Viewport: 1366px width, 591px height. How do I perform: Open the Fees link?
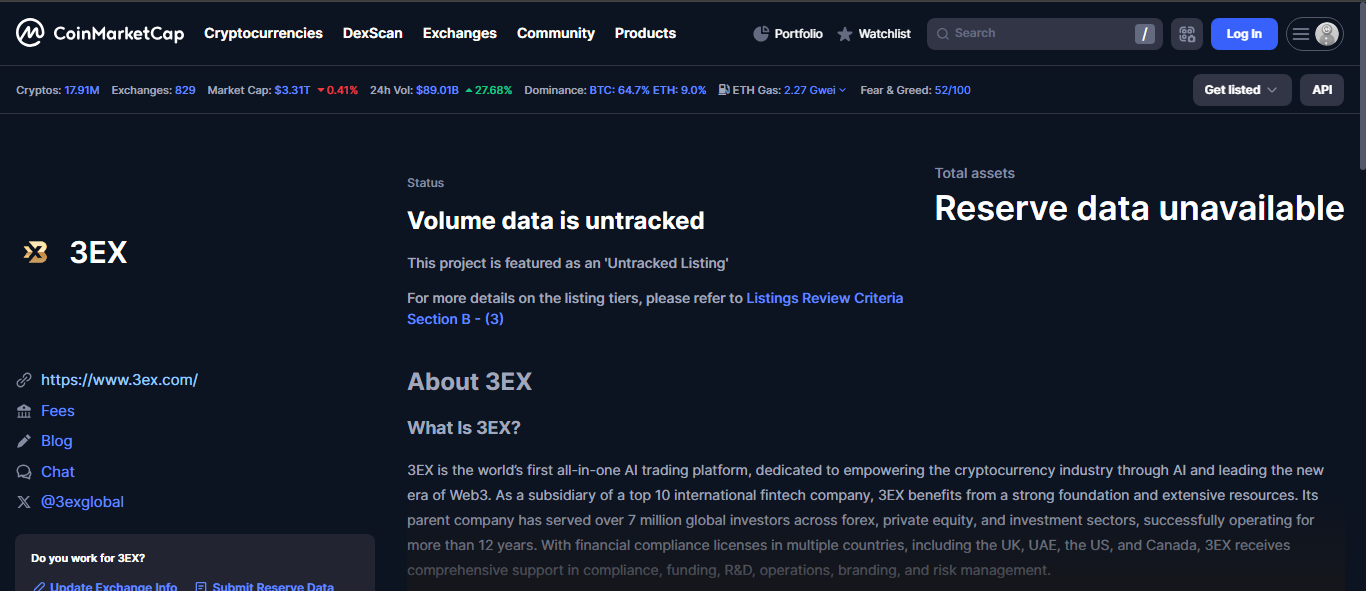pos(58,411)
